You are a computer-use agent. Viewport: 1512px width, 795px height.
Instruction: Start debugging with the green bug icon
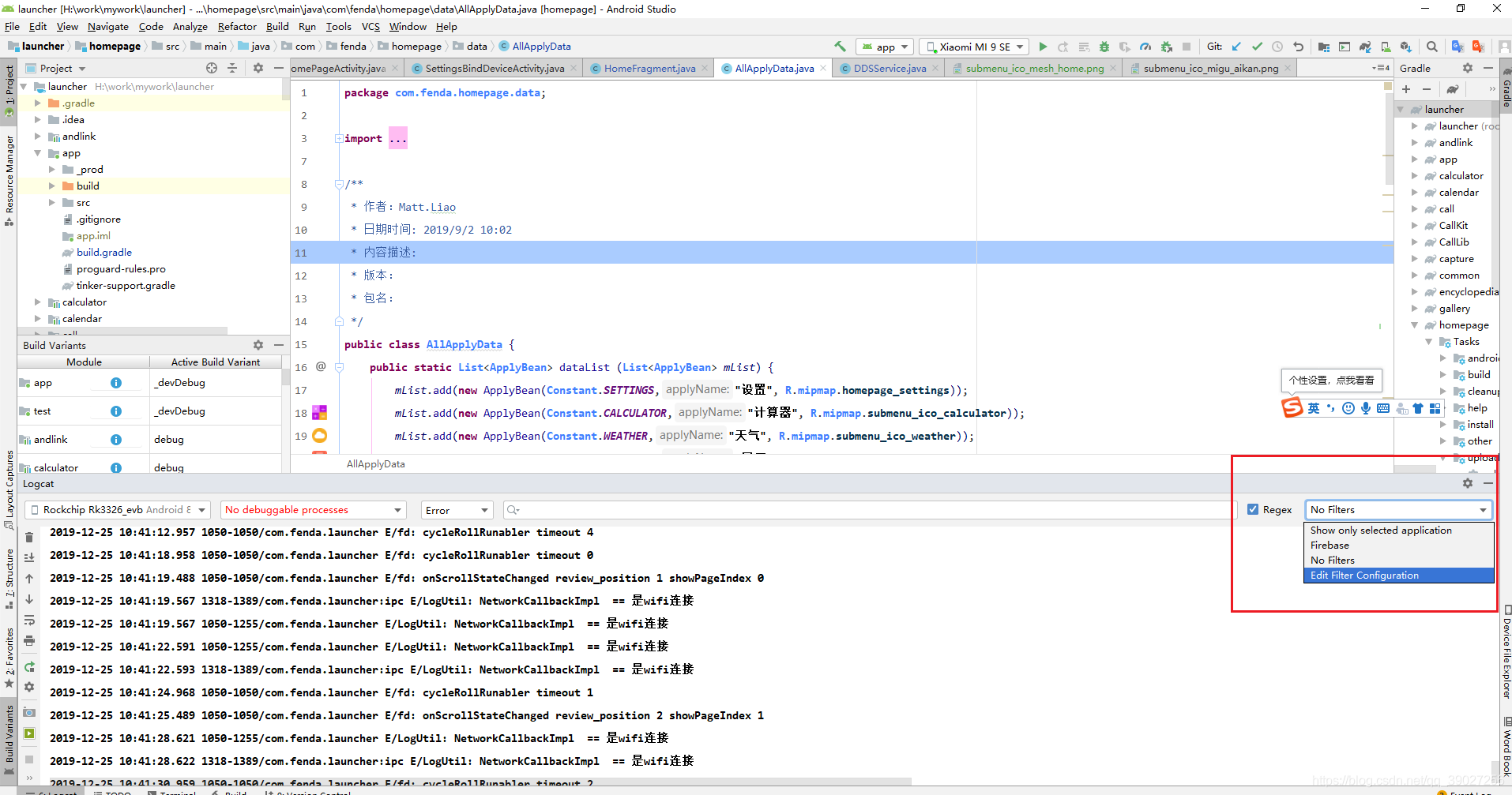click(x=1104, y=47)
